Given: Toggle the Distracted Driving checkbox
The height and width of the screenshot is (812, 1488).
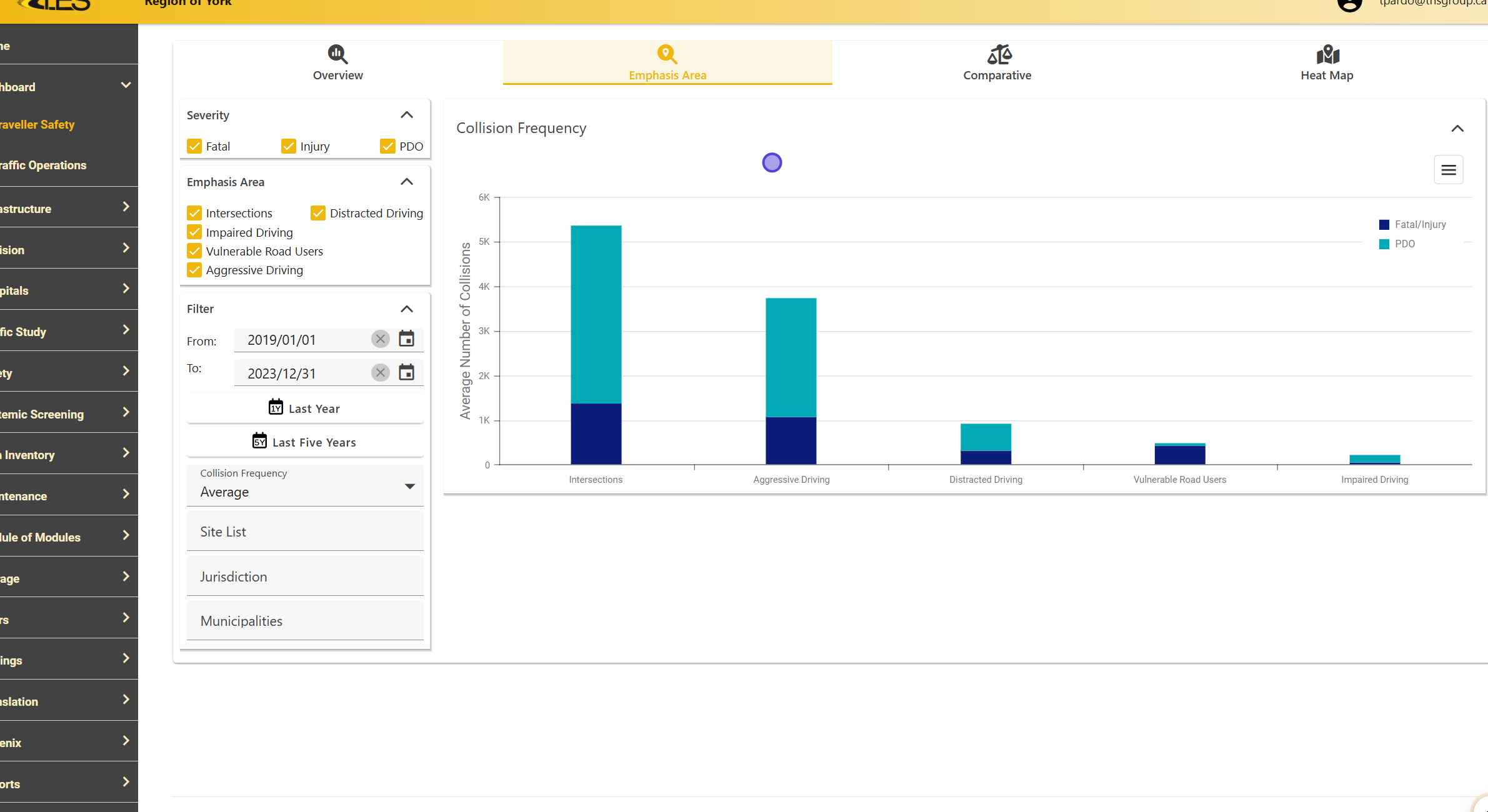Looking at the screenshot, I should coord(318,213).
